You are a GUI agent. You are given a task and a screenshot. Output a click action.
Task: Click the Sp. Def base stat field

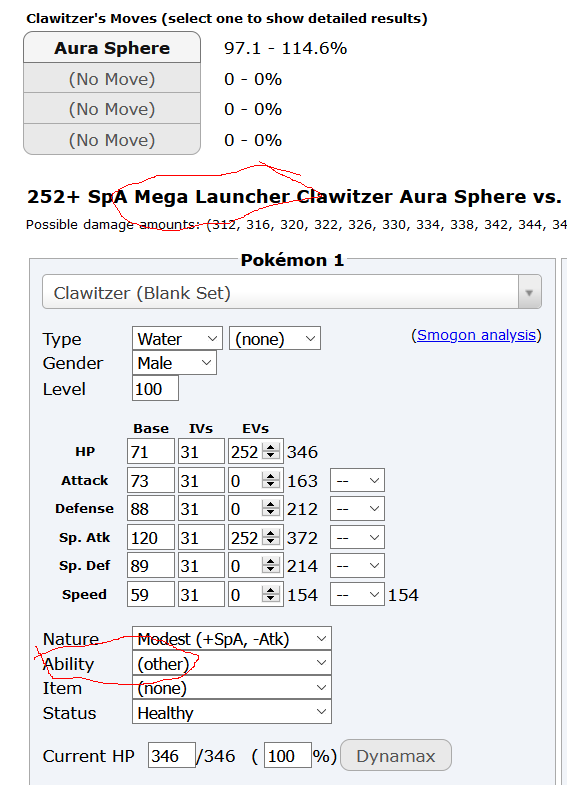pyautogui.click(x=151, y=566)
